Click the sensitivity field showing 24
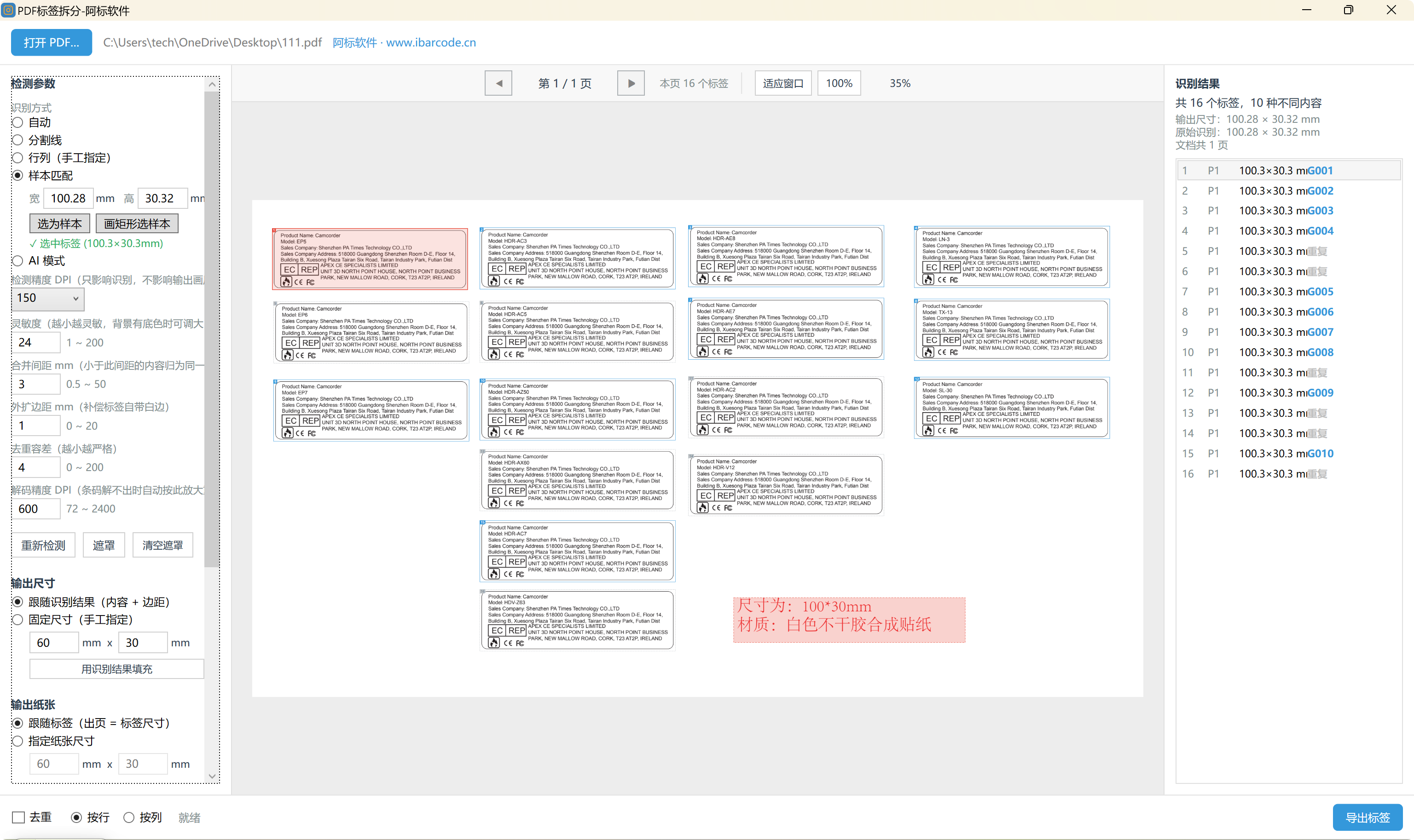Screen dimensions: 1414x840 (36, 342)
